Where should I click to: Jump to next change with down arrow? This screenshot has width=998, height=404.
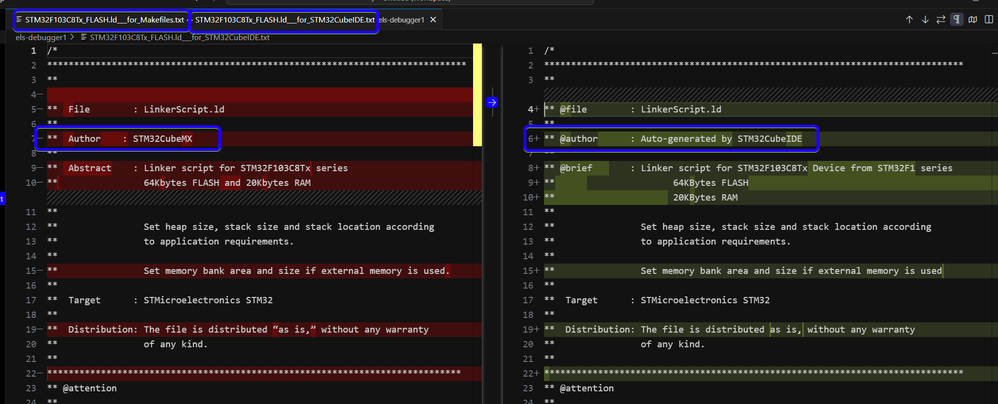point(925,19)
